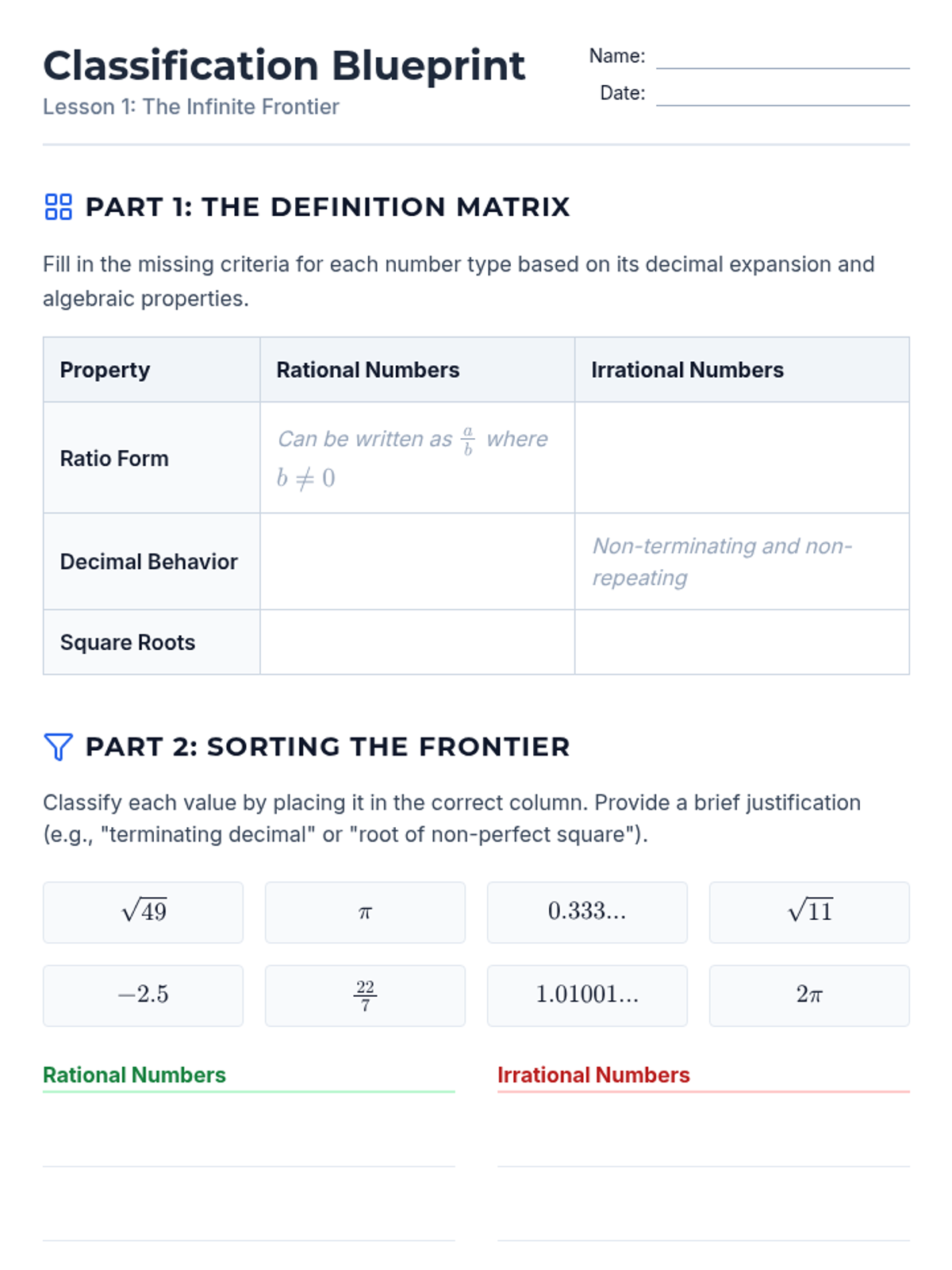Select the square root of 49 card
Viewport: 952px width, 1270px height.
coord(143,912)
